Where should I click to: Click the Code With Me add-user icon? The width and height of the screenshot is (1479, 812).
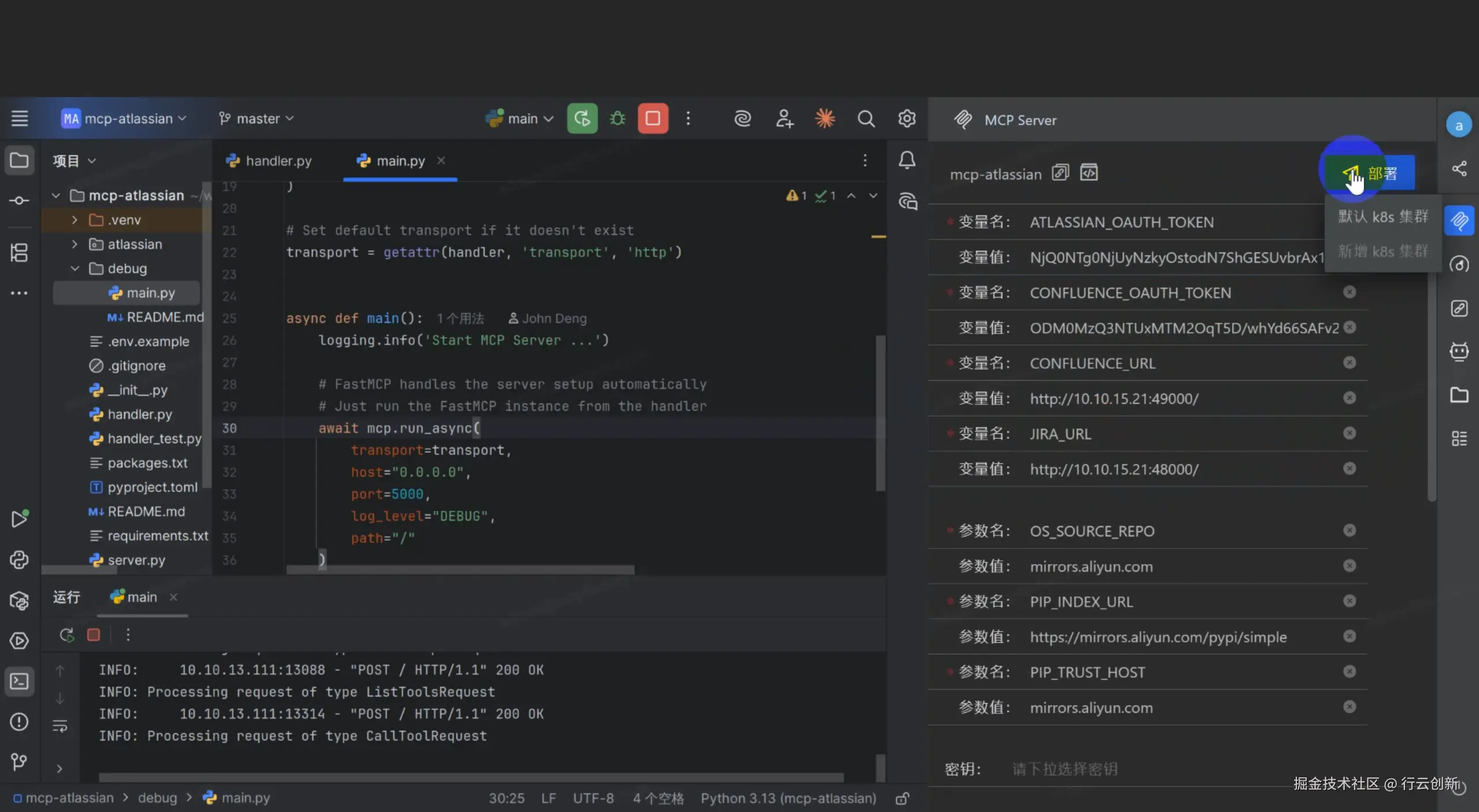coord(784,118)
